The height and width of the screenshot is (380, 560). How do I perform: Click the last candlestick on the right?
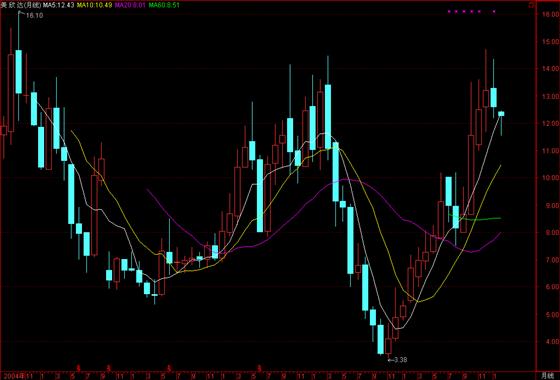click(501, 114)
